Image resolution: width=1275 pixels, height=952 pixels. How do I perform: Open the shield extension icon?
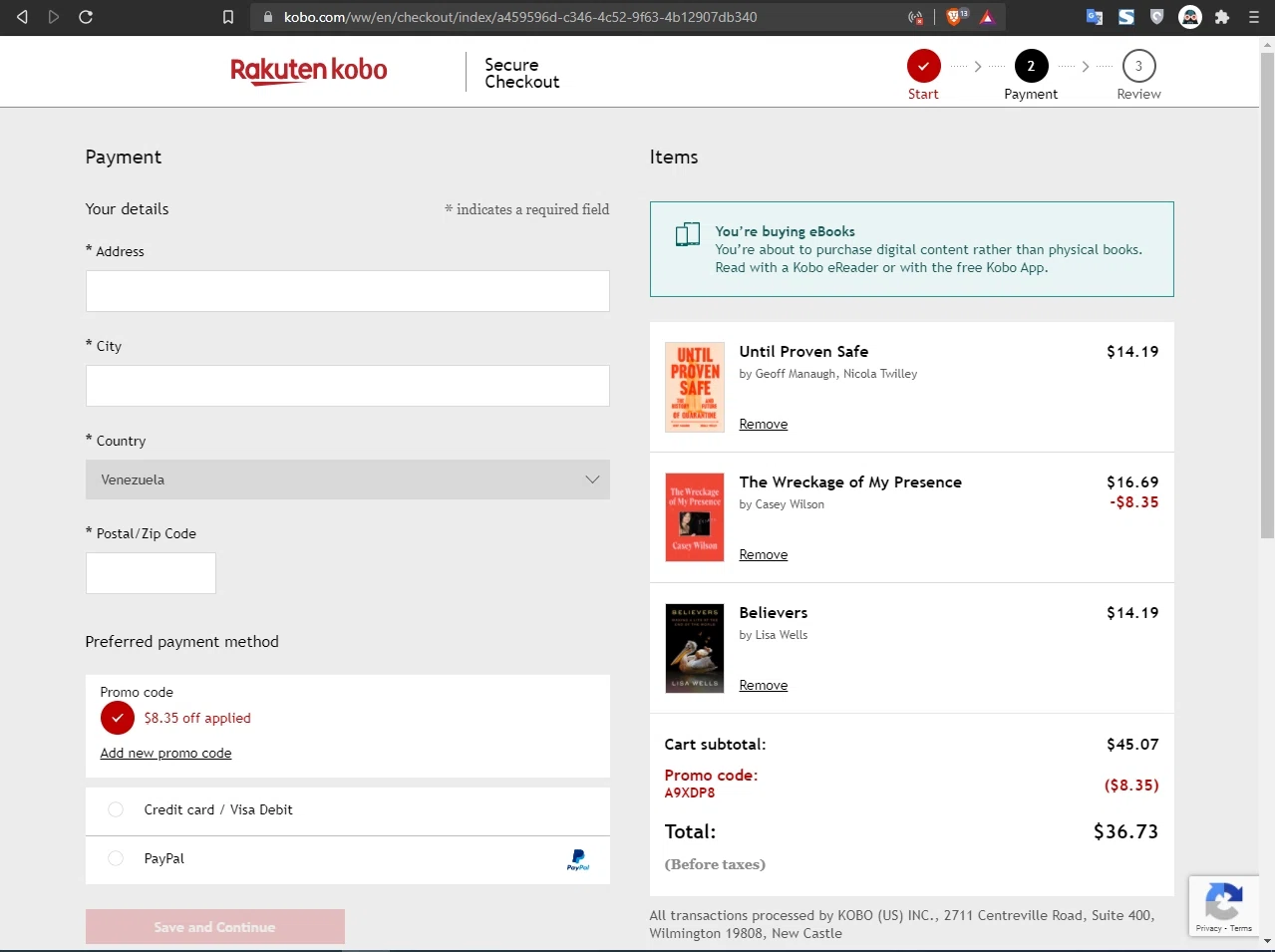(1157, 17)
